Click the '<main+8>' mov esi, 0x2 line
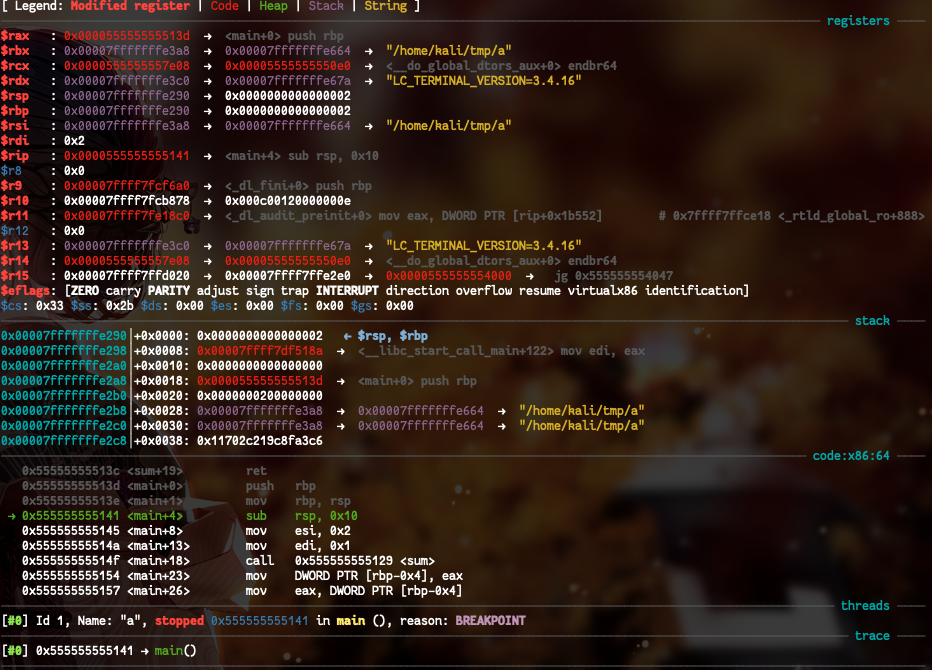Image resolution: width=932 pixels, height=670 pixels. coord(186,530)
